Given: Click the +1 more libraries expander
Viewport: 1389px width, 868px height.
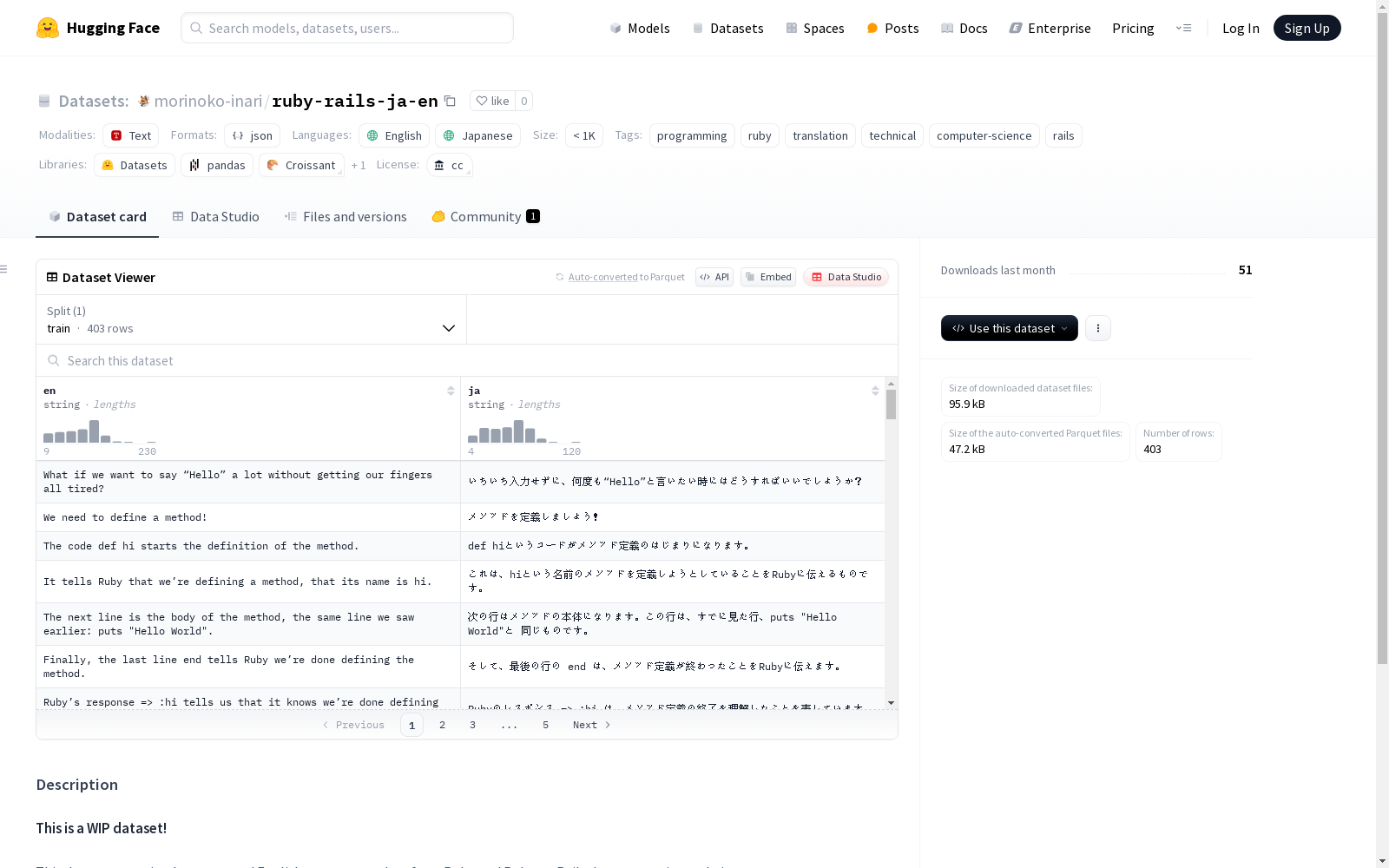Looking at the screenshot, I should [359, 165].
